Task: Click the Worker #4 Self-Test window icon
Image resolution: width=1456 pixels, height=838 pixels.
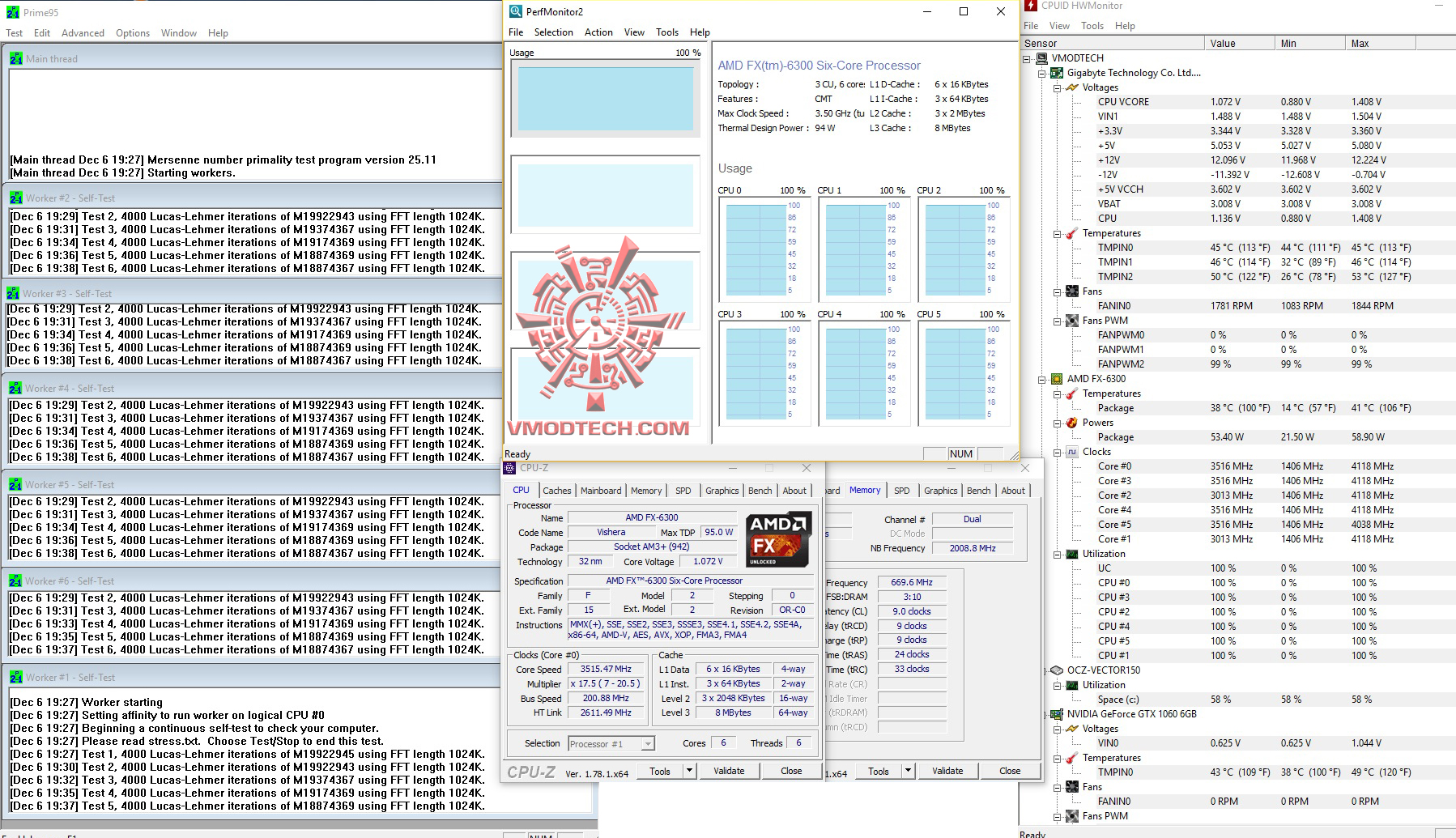Action: click(15, 388)
